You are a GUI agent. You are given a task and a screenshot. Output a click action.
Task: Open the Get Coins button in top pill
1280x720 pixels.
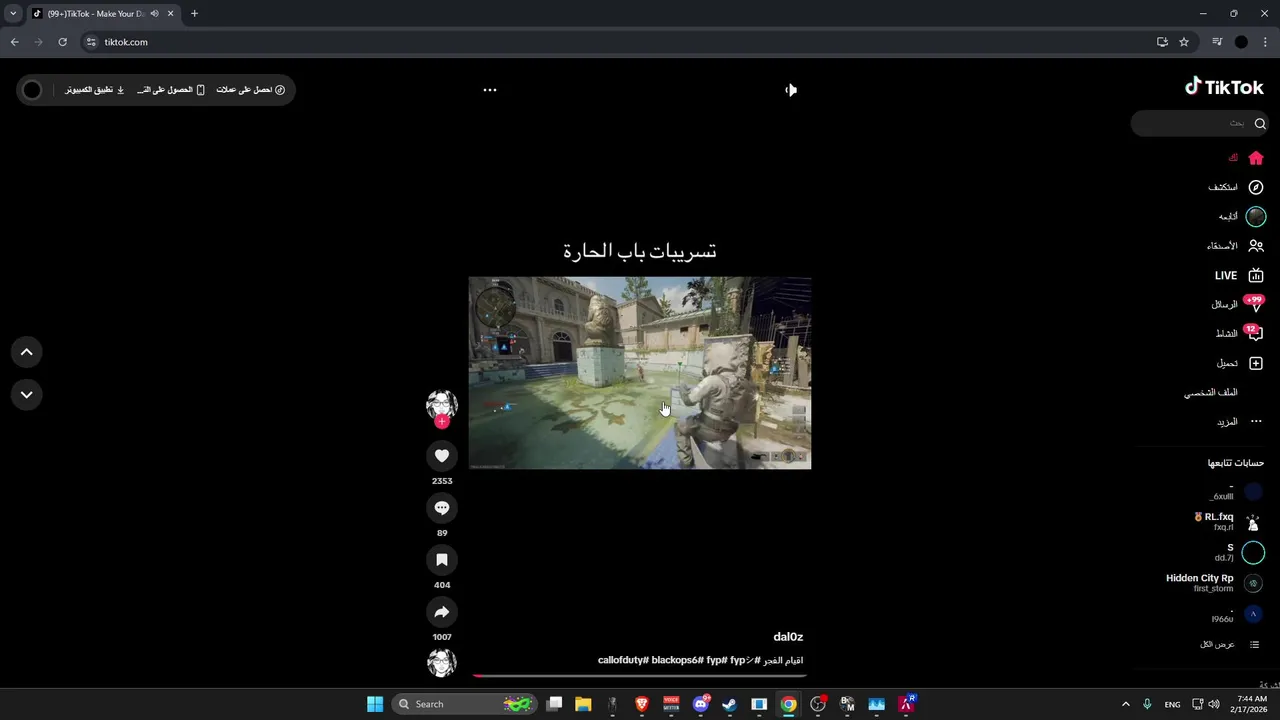tap(251, 90)
